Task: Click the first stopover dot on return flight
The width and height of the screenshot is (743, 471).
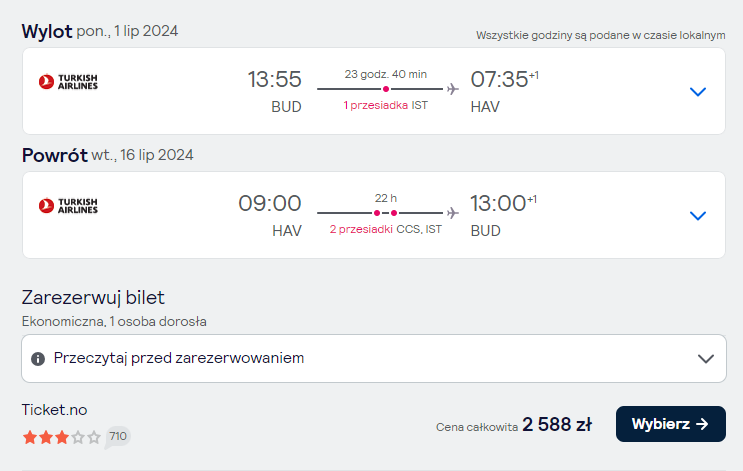Action: pos(377,213)
